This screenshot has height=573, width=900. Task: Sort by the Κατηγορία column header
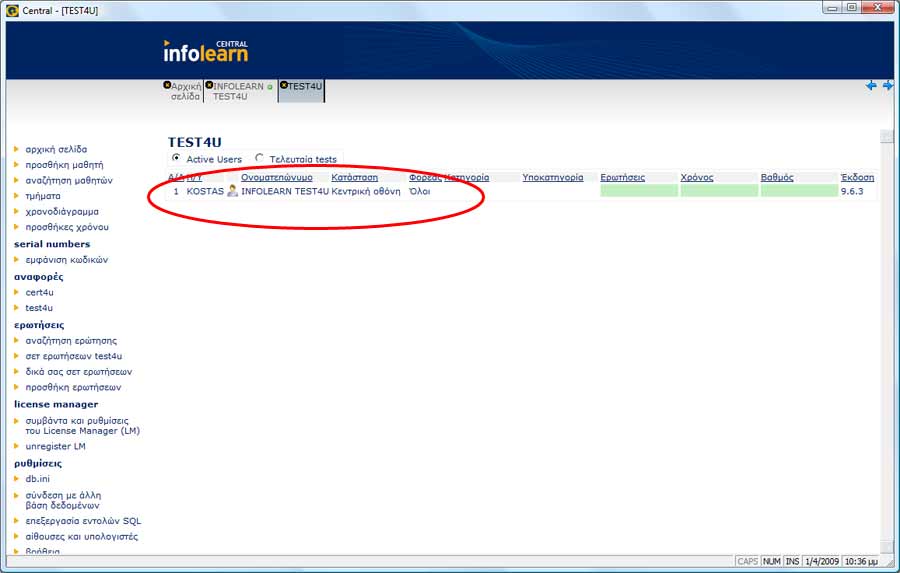467,177
